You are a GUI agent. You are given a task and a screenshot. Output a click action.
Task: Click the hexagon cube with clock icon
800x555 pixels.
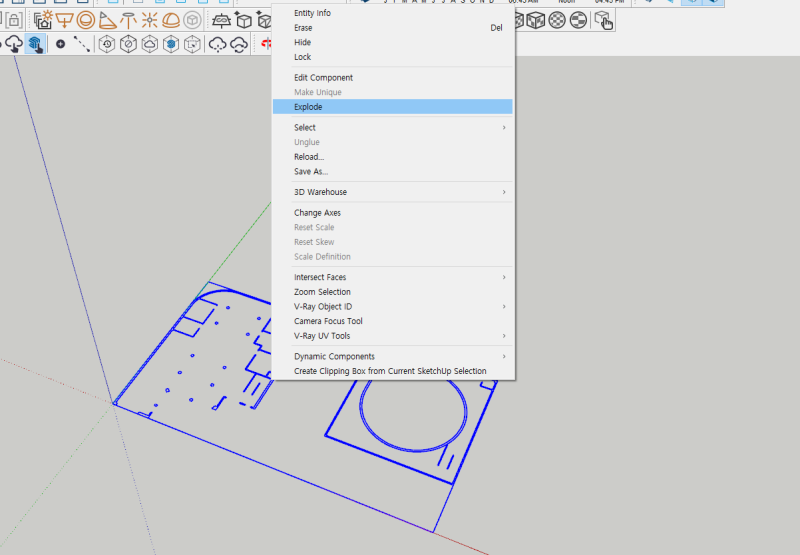[x=107, y=44]
